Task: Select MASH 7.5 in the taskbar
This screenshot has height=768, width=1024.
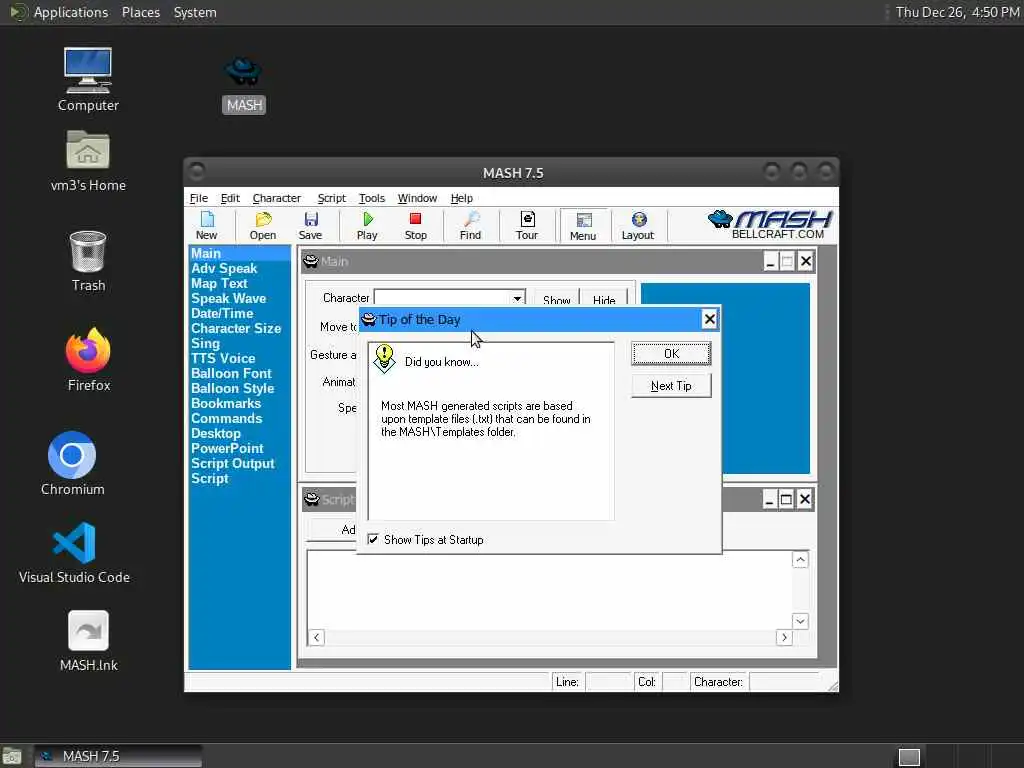Action: (x=118, y=756)
